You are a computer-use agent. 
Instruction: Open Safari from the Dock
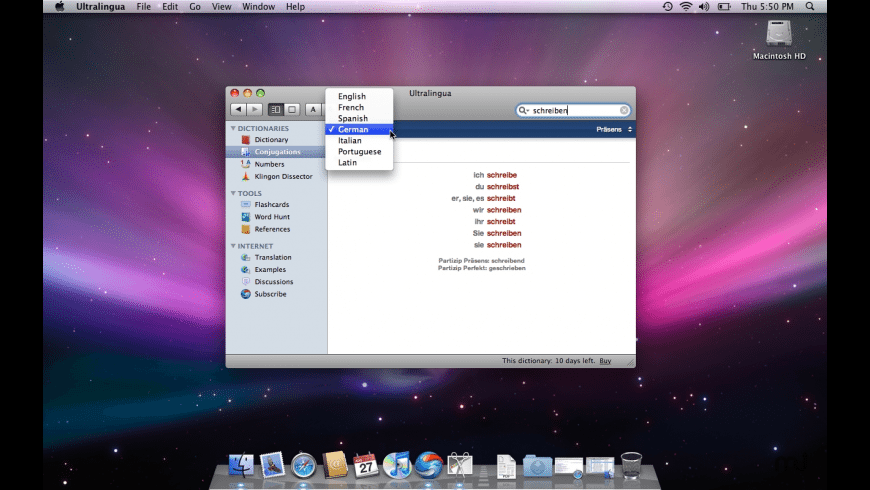pyautogui.click(x=304, y=465)
